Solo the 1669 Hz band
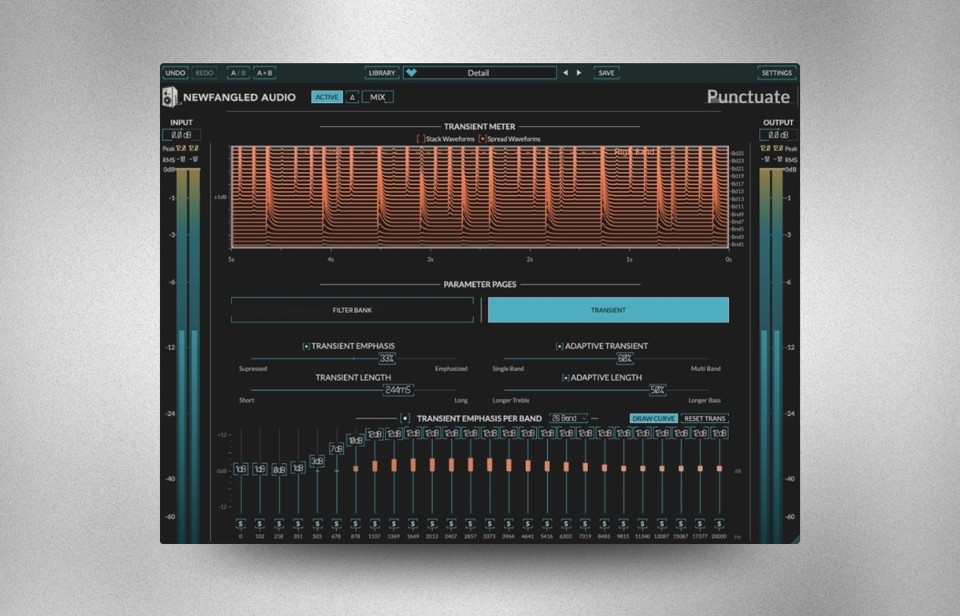This screenshot has height=616, width=960. point(413,524)
